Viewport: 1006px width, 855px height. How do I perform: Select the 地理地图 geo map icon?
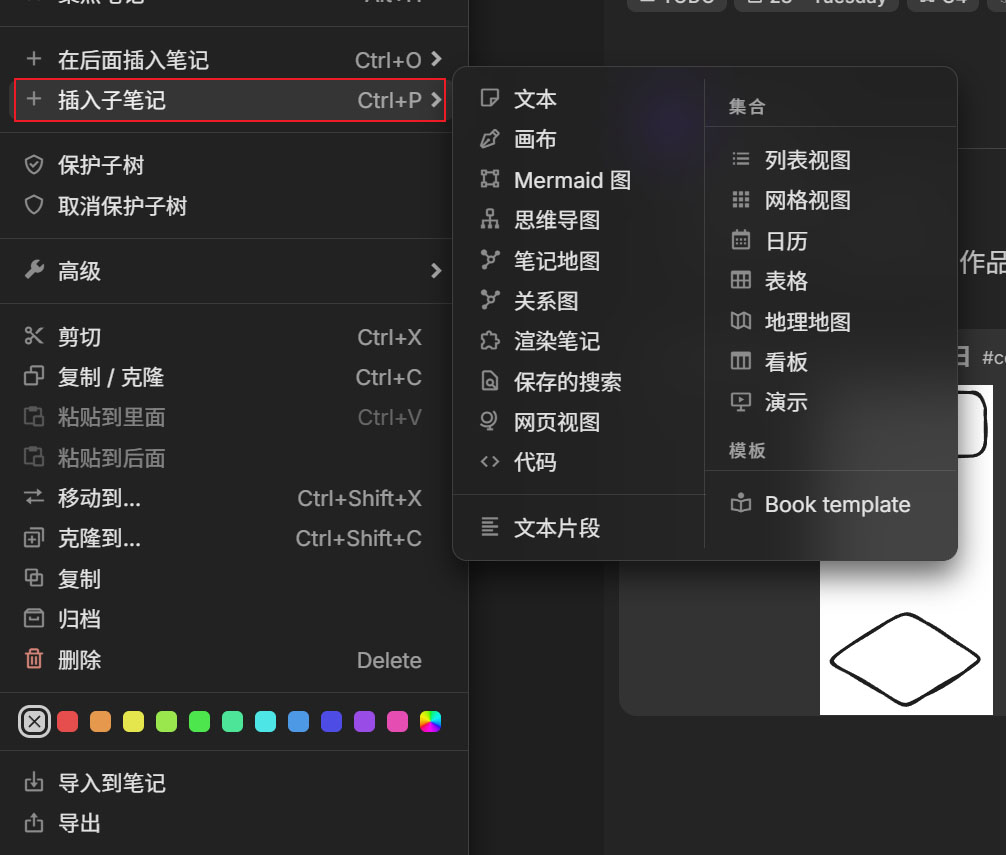[x=741, y=321]
